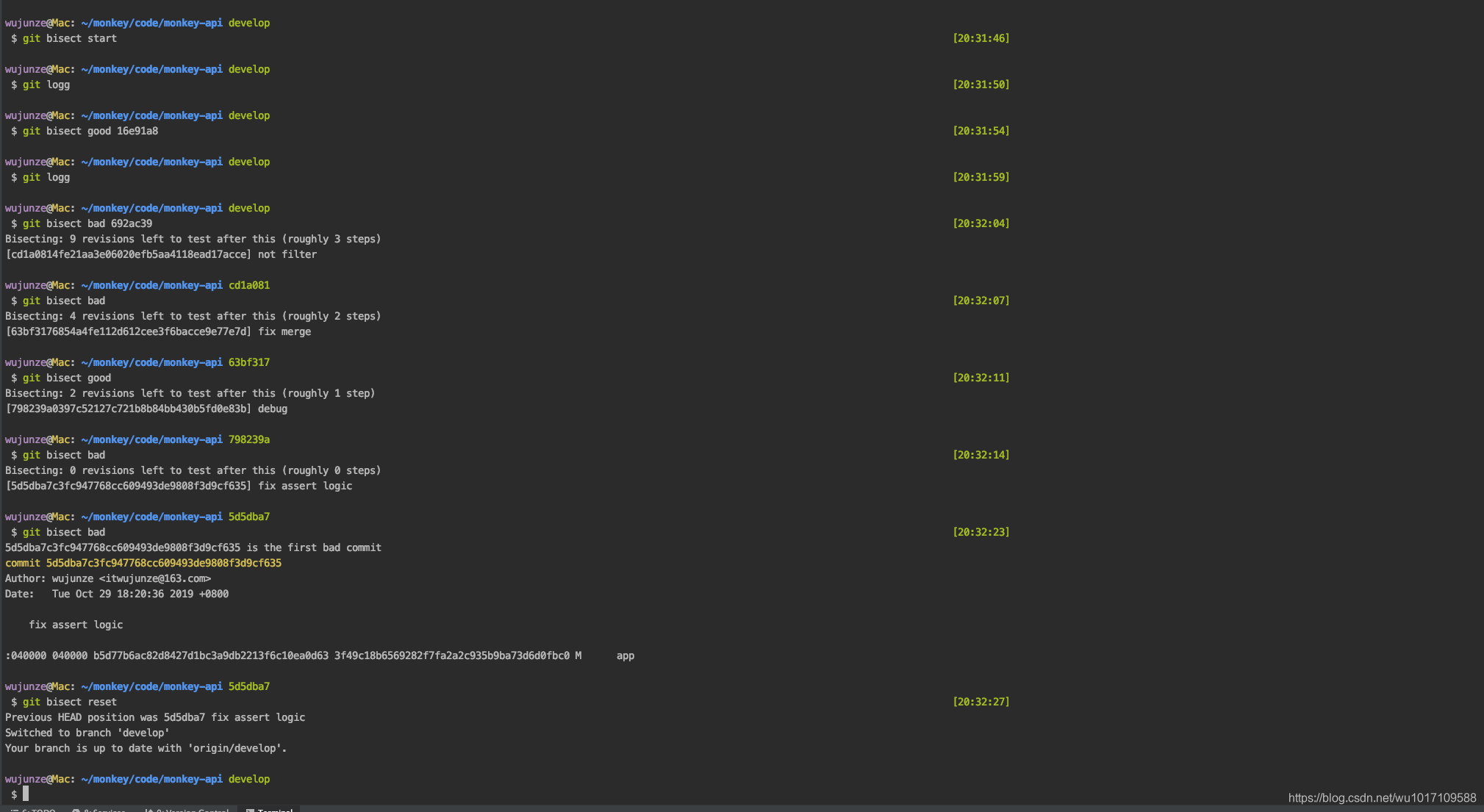Click the develop branch name in prompt
Image resolution: width=1484 pixels, height=812 pixels.
pyautogui.click(x=248, y=23)
